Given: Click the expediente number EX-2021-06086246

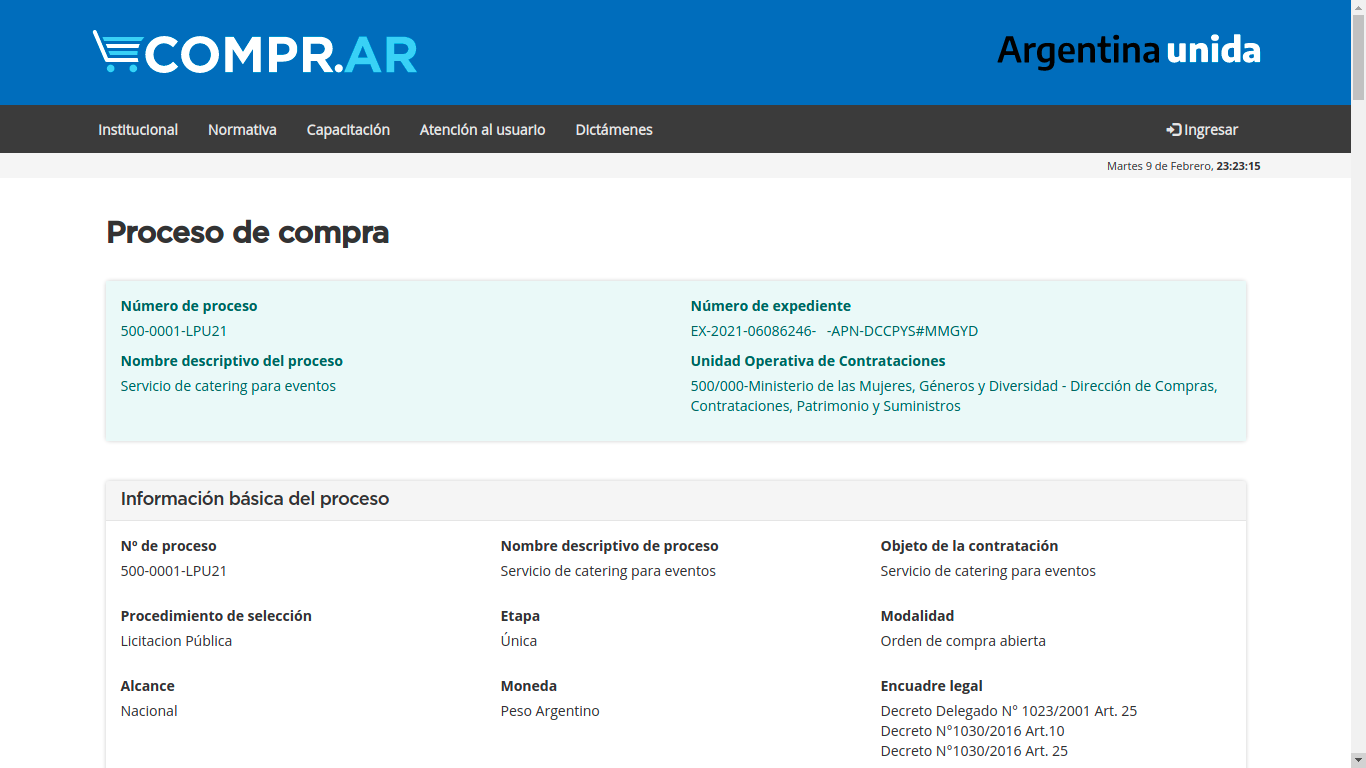Looking at the screenshot, I should click(x=753, y=331).
